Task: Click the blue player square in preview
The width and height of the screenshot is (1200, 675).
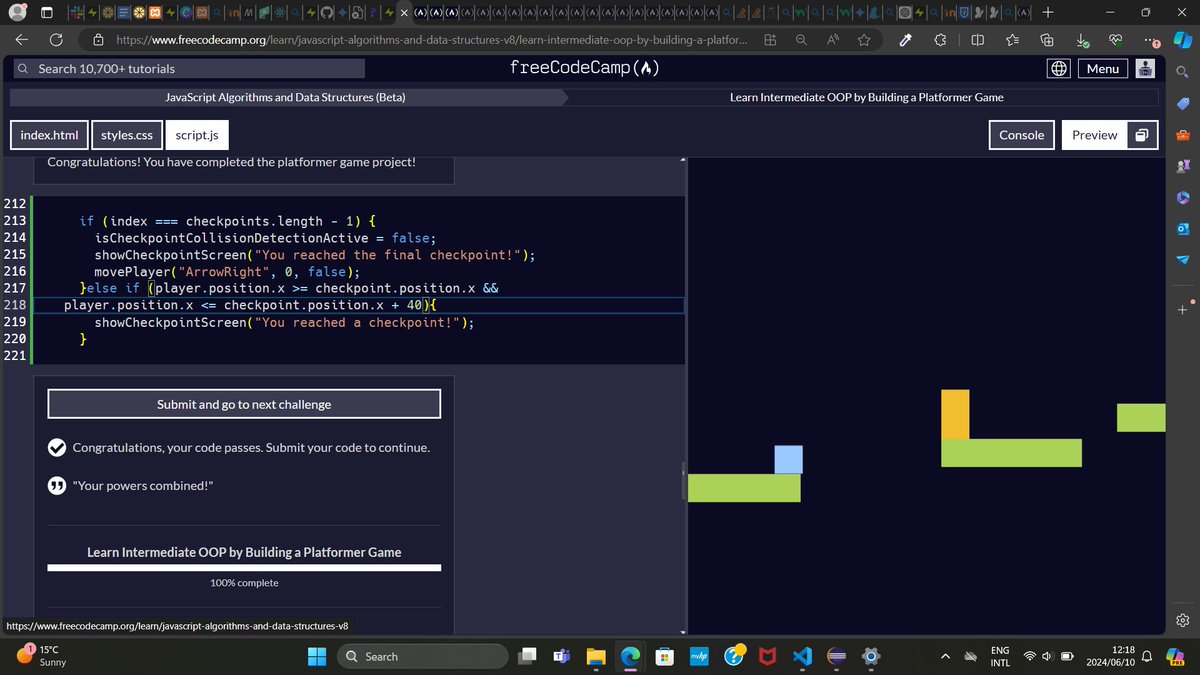Action: click(788, 459)
